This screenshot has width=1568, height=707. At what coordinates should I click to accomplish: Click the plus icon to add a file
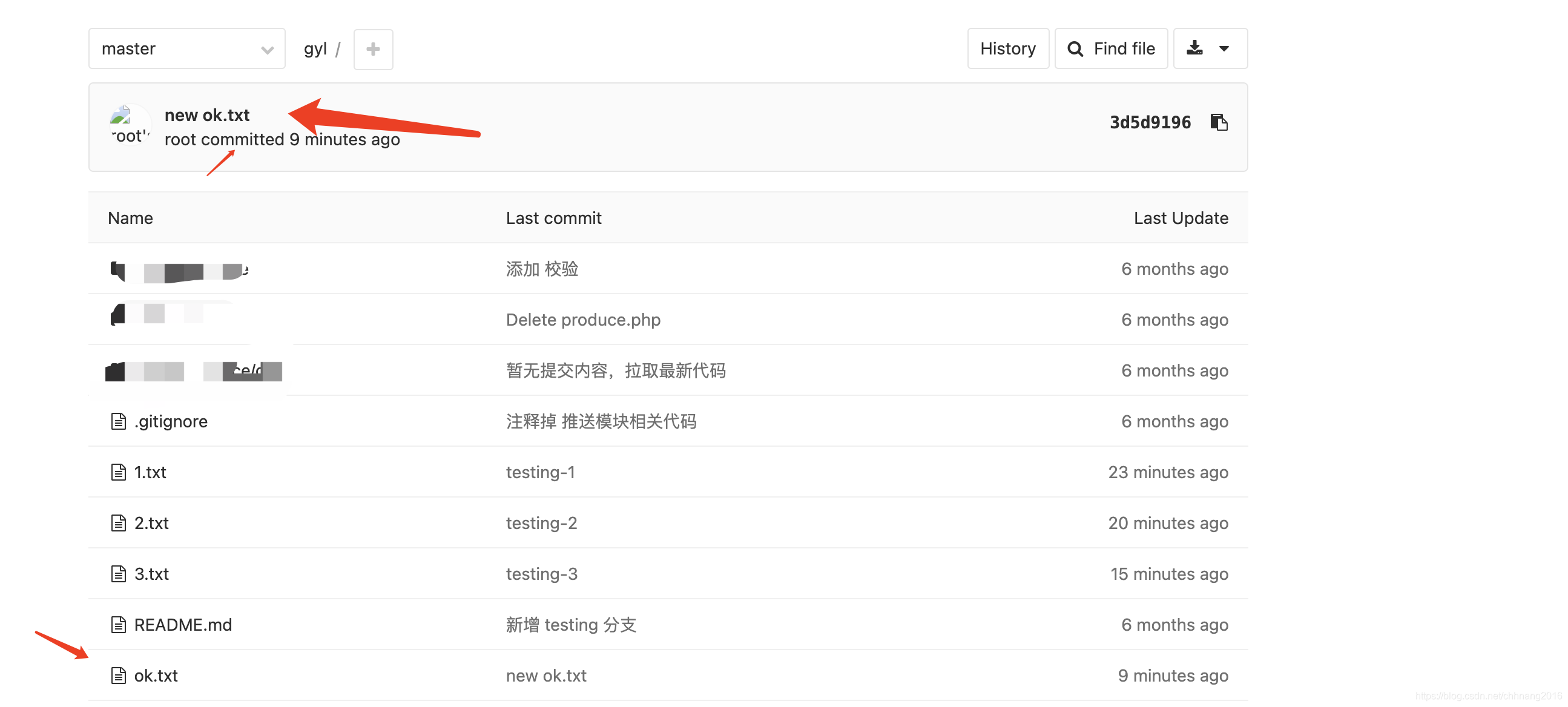(x=373, y=48)
